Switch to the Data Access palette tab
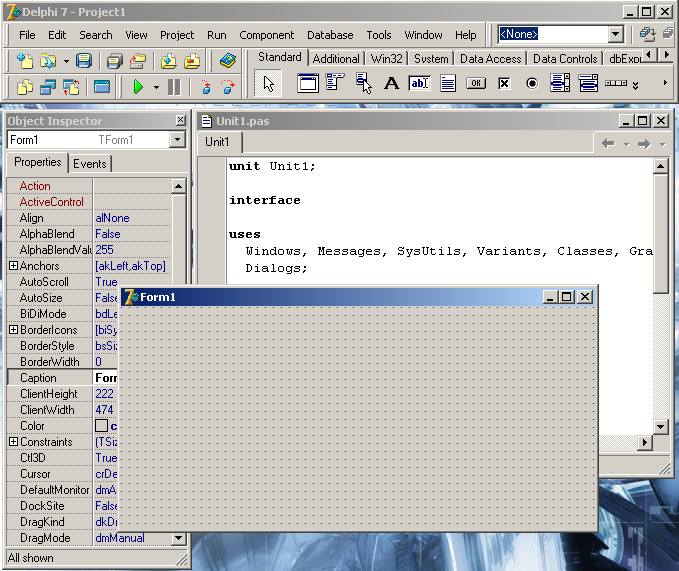The width and height of the screenshot is (679, 571). coord(490,58)
